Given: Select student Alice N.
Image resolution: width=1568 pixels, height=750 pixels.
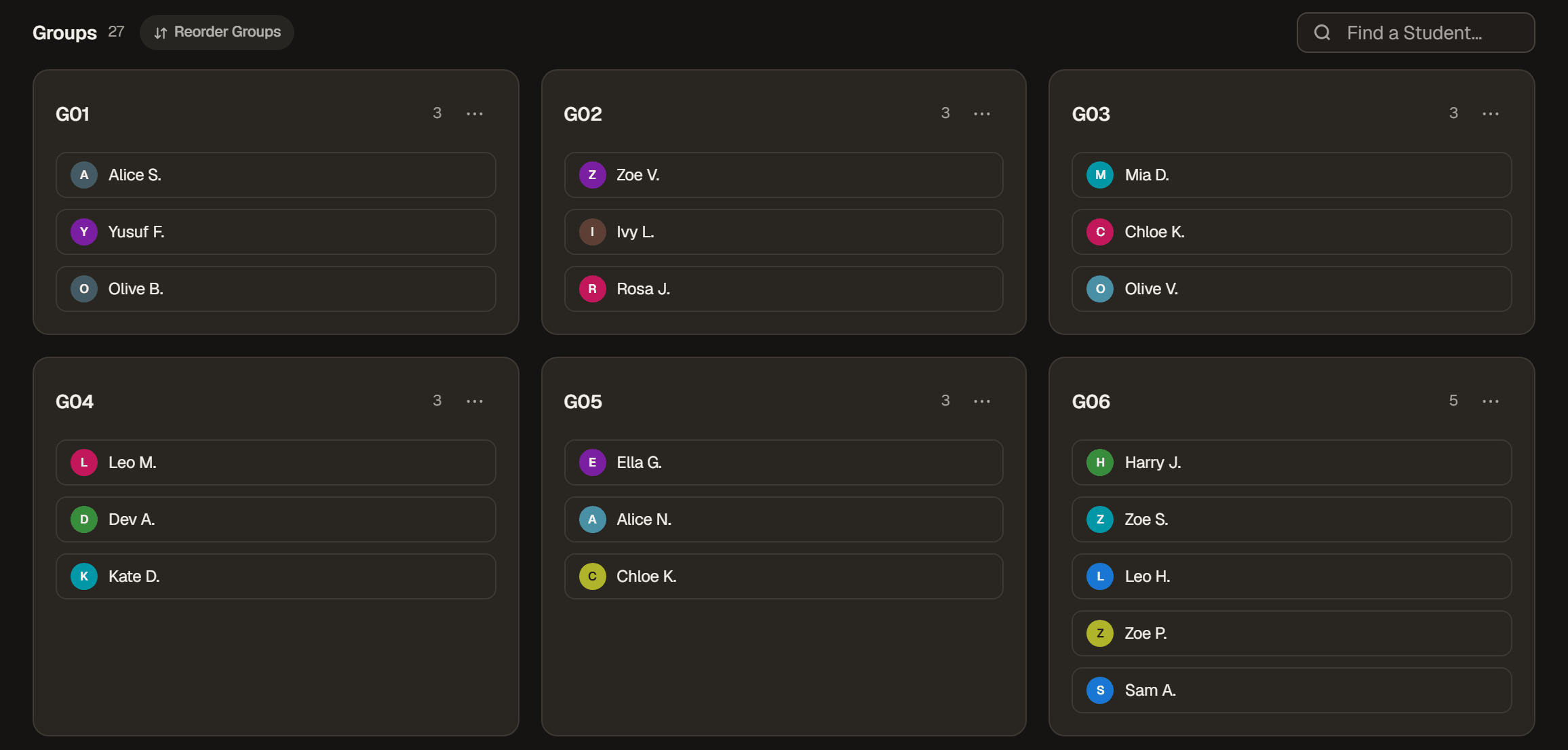Looking at the screenshot, I should [x=783, y=519].
